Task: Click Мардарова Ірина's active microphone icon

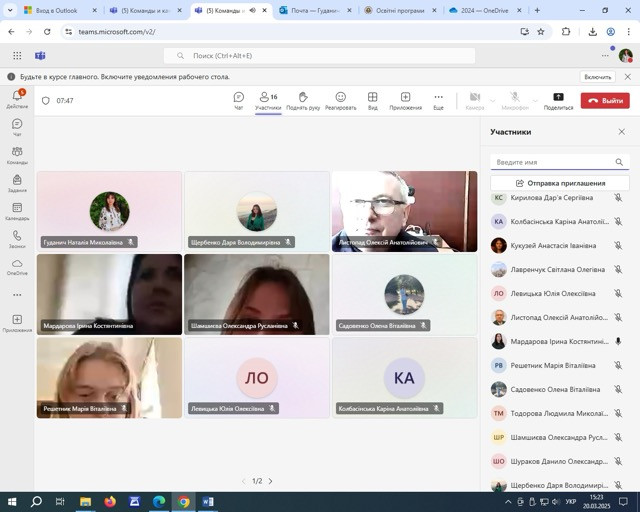Action: 618,341
